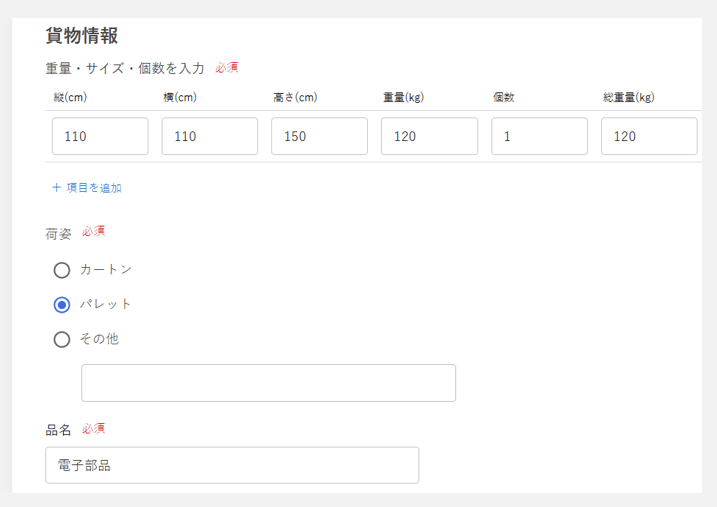Click the 貨物情報 section heading
Viewport: 717px width, 507px height.
pos(82,36)
